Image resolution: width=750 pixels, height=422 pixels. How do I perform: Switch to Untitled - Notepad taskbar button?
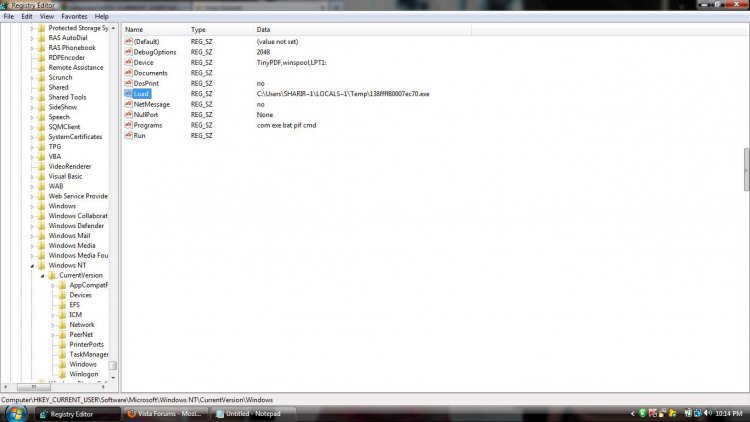(x=254, y=414)
